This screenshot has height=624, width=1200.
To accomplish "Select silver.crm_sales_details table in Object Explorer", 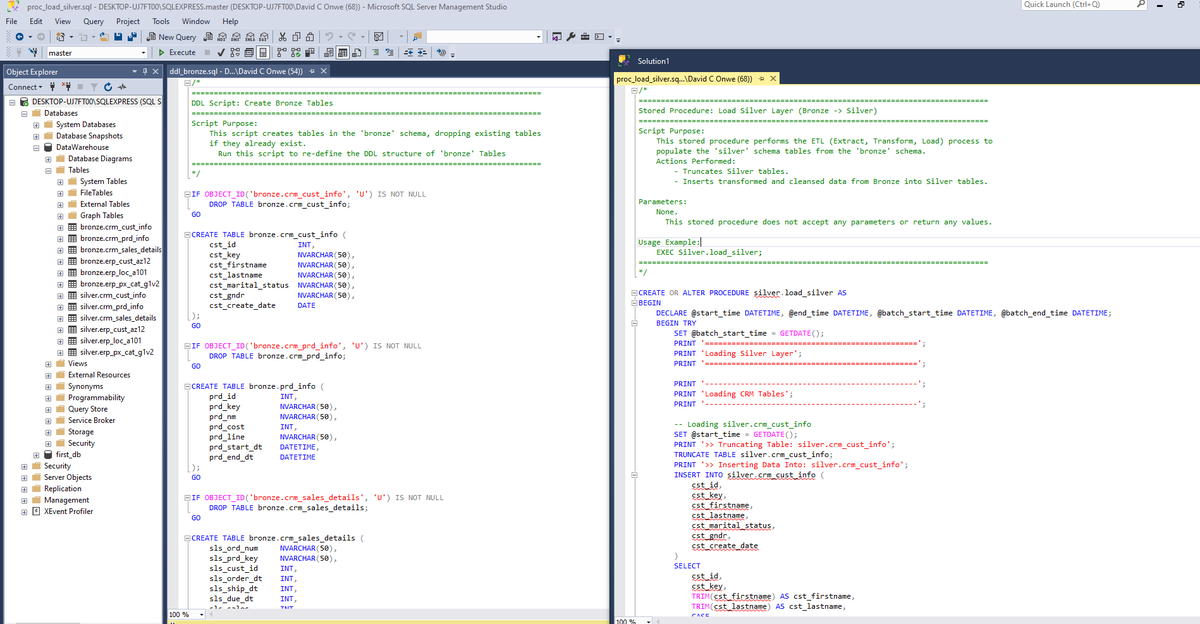I will pyautogui.click(x=117, y=318).
